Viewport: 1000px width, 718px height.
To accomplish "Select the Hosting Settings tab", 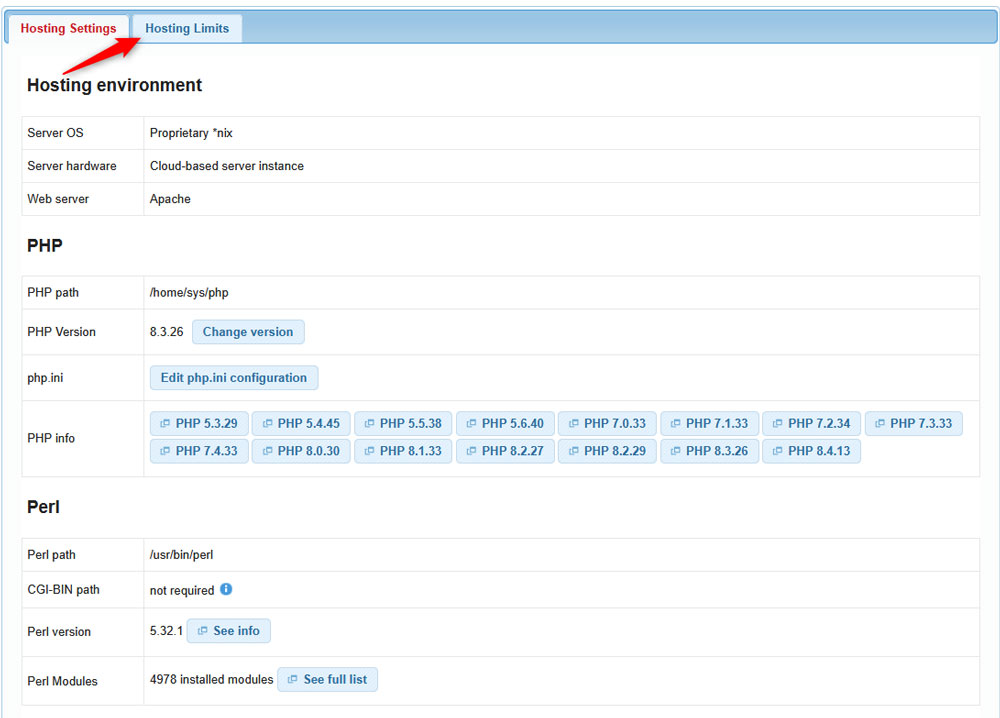I will tap(67, 28).
